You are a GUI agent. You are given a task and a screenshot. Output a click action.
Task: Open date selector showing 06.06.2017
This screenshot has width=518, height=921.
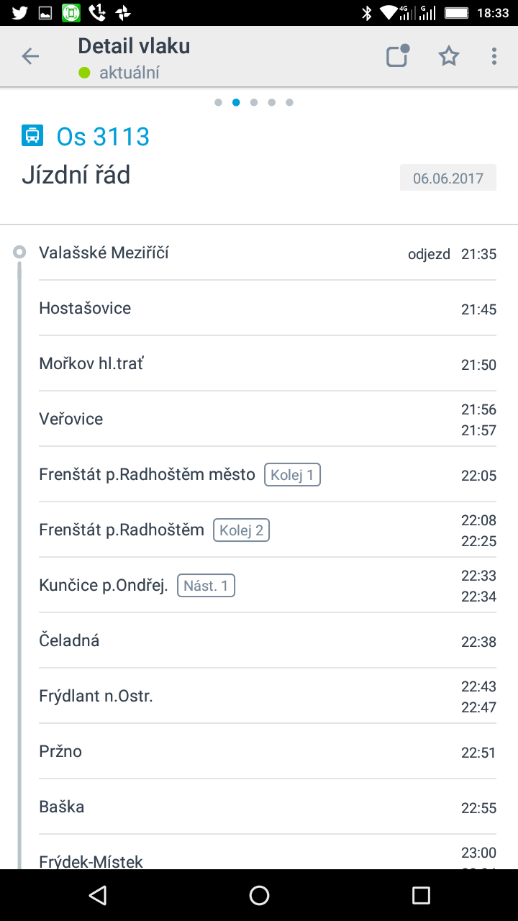click(448, 178)
